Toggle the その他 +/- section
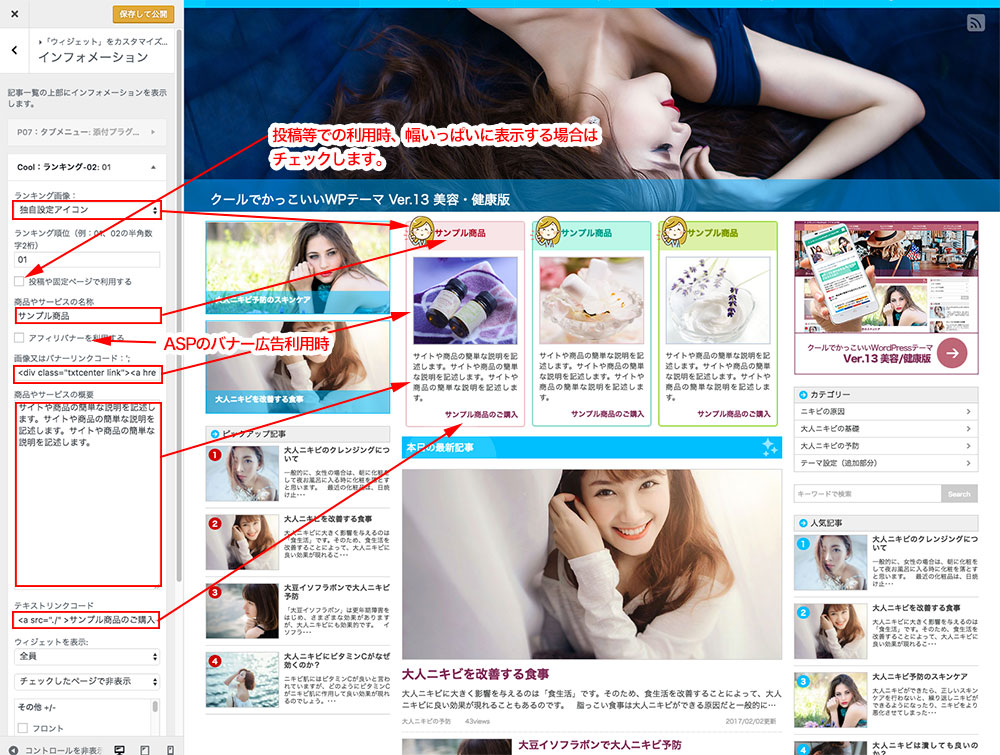The height and width of the screenshot is (755, 1000). click(x=37, y=707)
